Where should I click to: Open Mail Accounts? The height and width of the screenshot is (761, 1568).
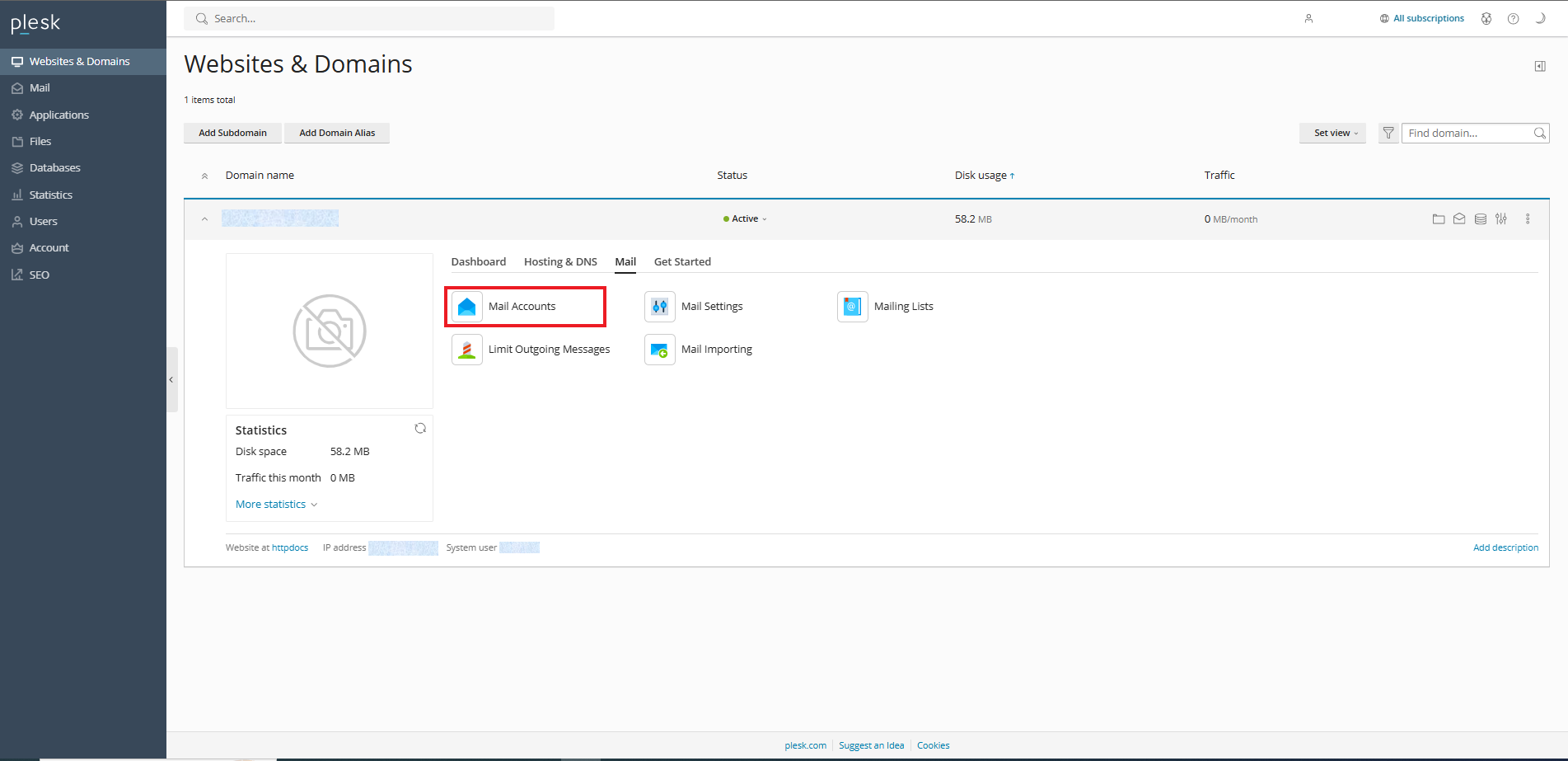tap(522, 307)
